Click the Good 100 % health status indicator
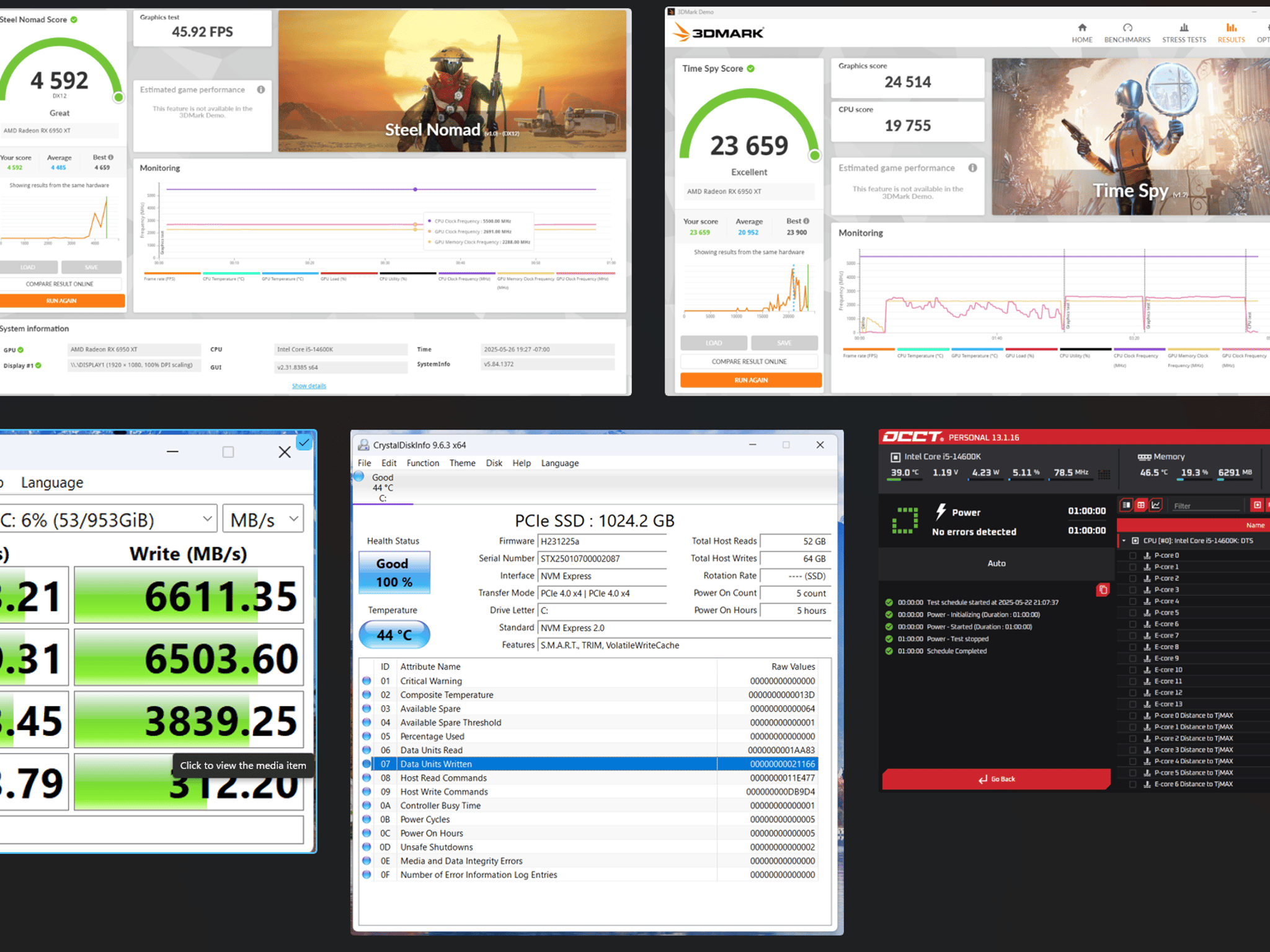This screenshot has height=952, width=1270. coord(394,573)
